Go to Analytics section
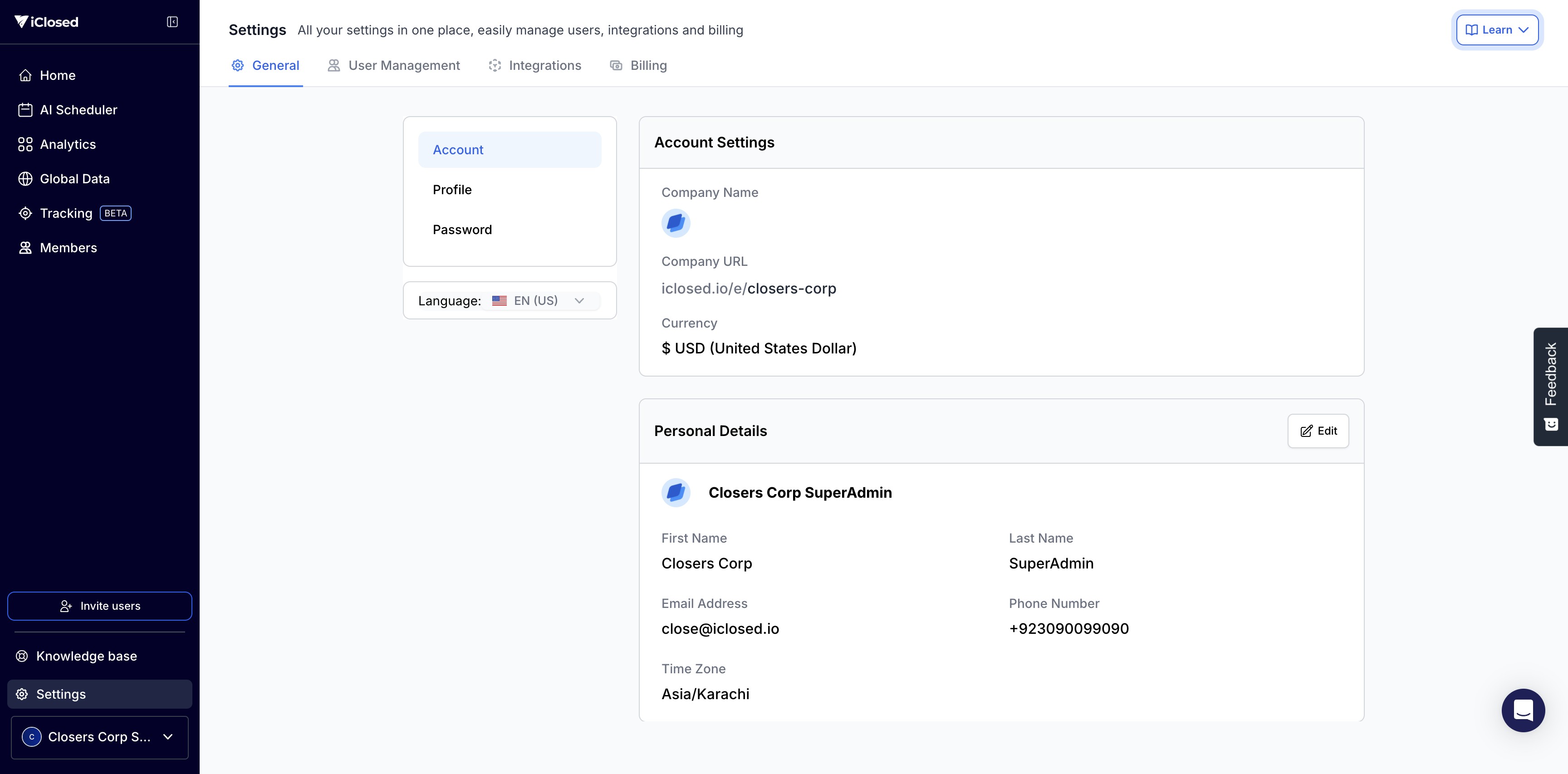 coord(68,144)
